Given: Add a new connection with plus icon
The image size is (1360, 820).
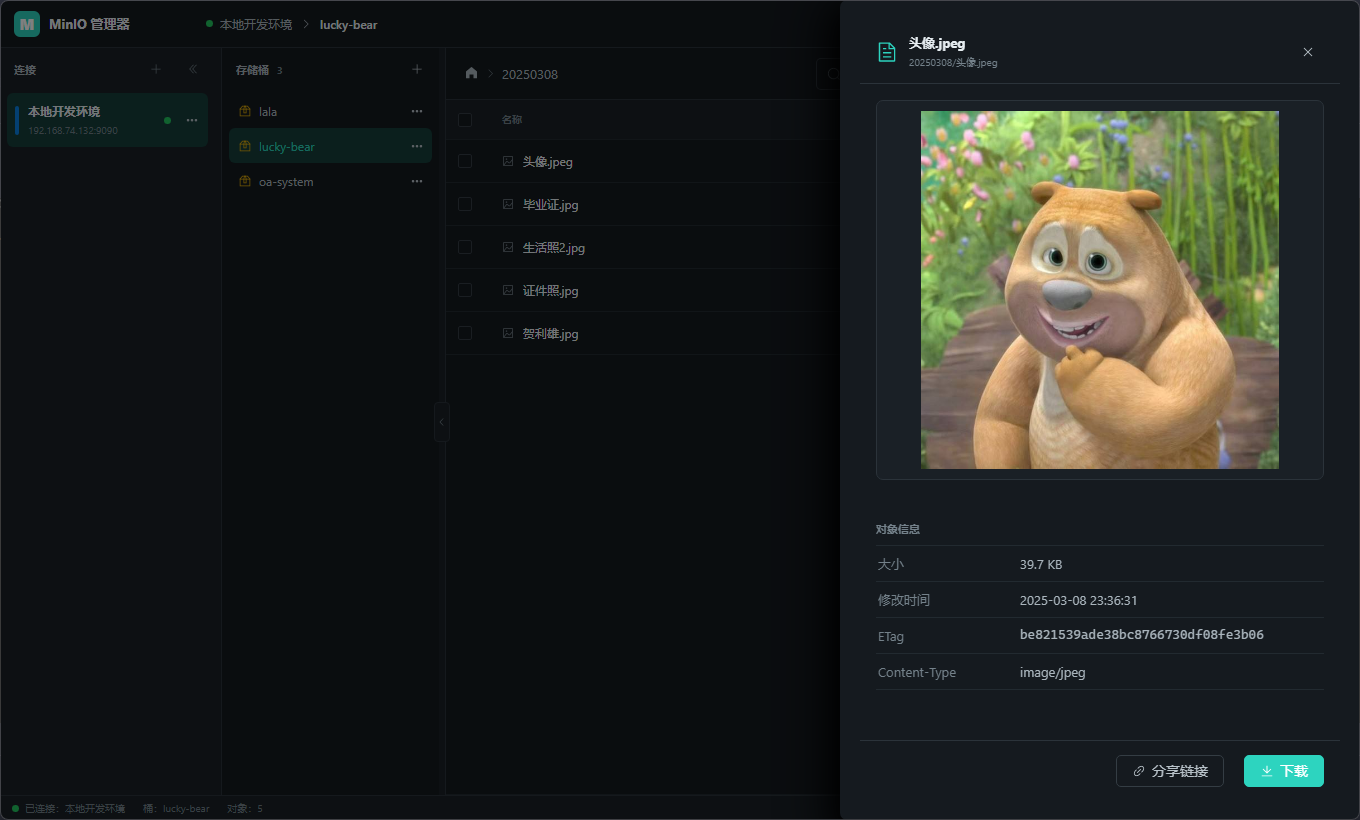Looking at the screenshot, I should (x=155, y=70).
